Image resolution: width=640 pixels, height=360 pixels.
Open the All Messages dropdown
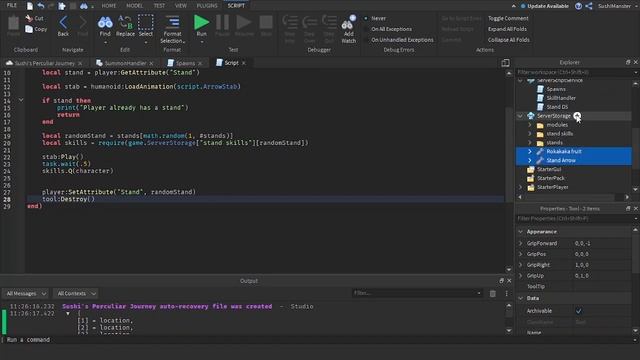[x=26, y=293]
